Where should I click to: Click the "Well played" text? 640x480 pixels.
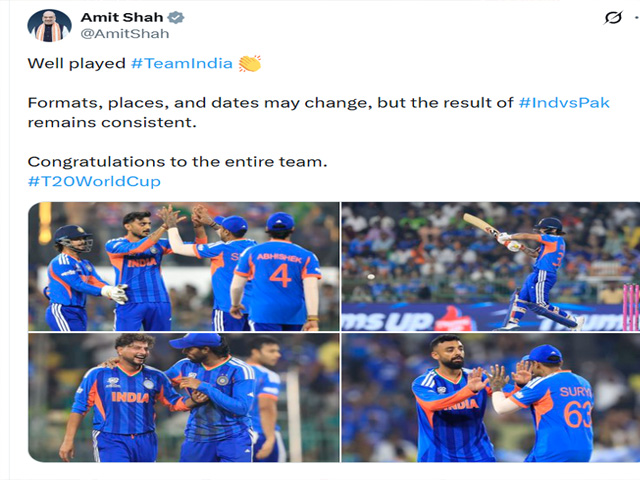tap(76, 64)
